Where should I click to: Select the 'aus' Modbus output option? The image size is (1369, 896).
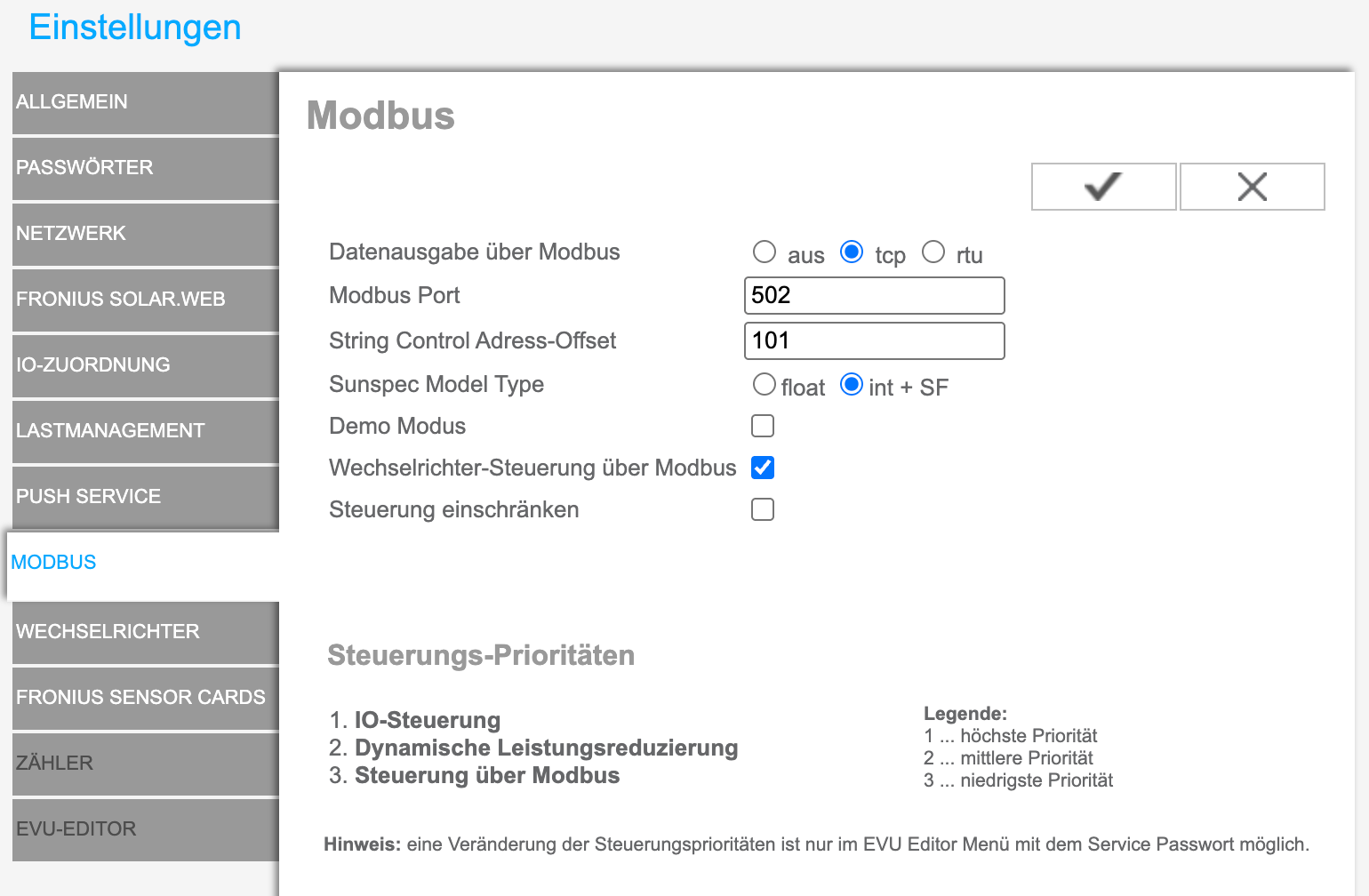[765, 252]
